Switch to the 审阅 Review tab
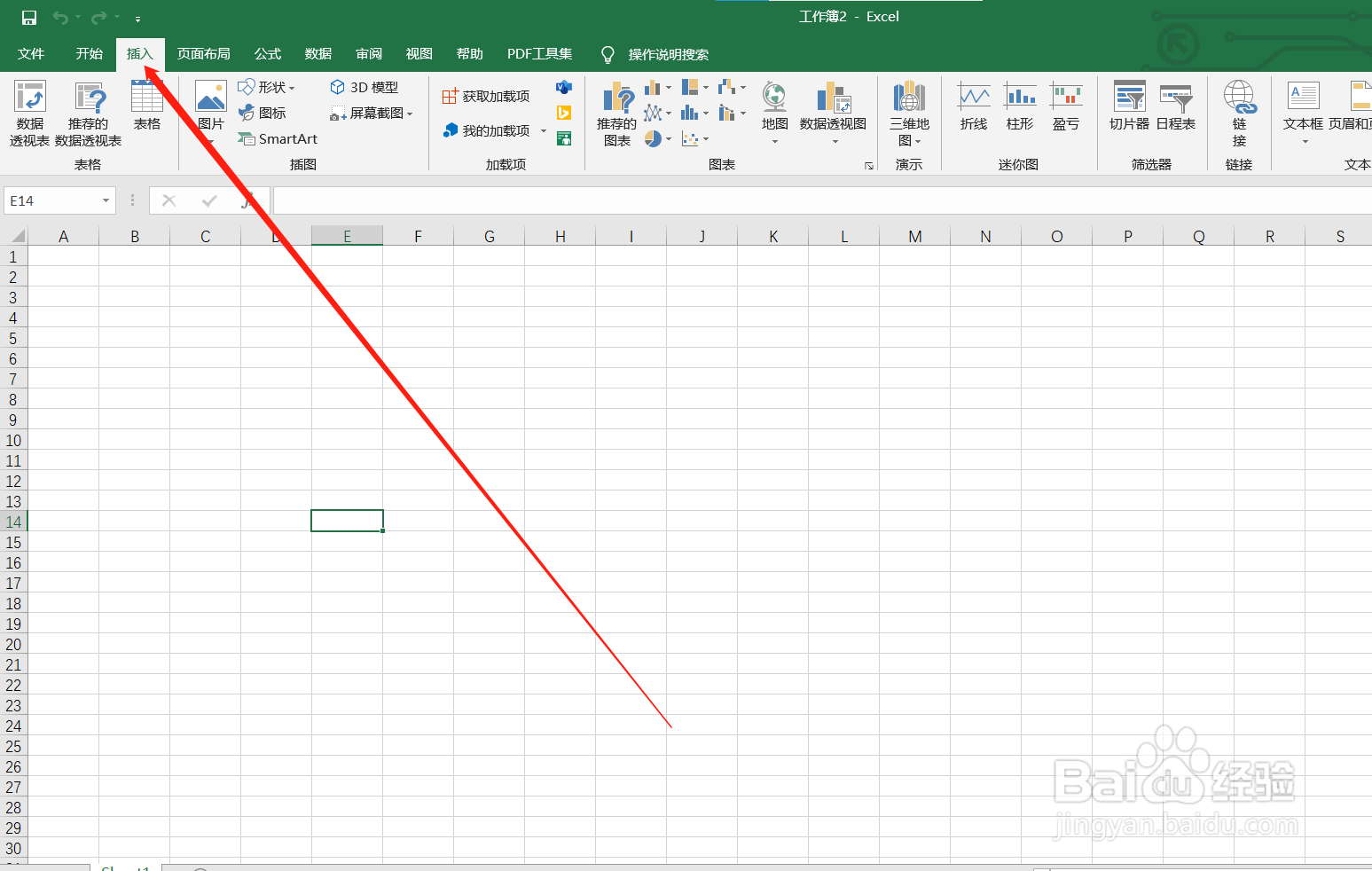This screenshot has width=1372, height=871. (369, 54)
